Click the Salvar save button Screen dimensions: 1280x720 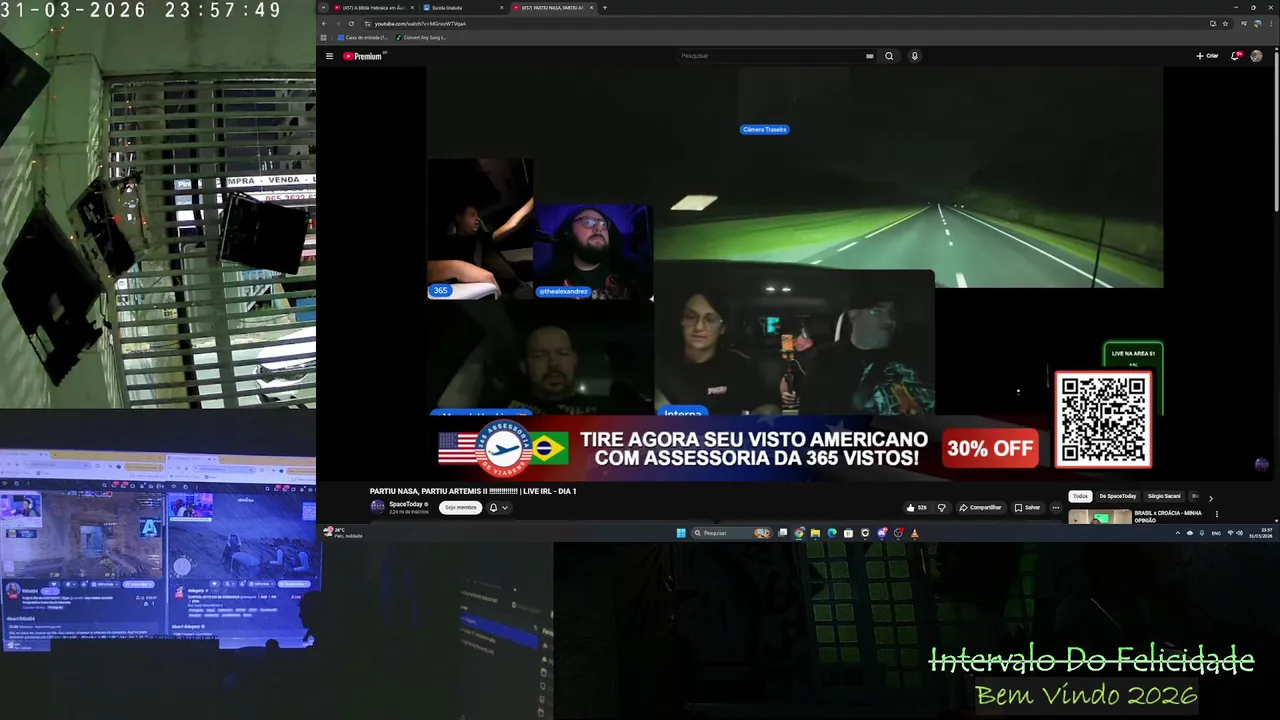point(1027,507)
